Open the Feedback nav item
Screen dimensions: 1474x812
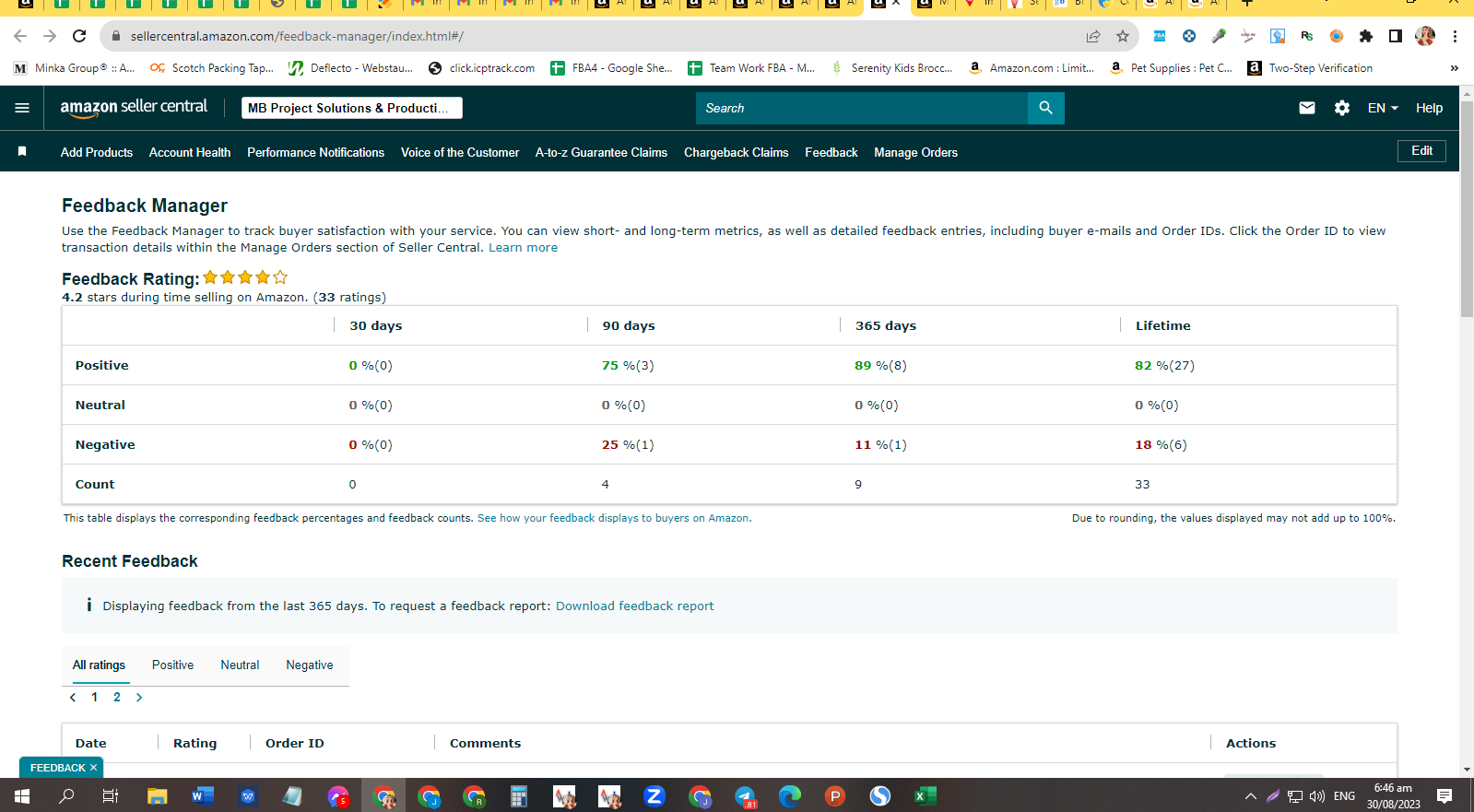pyautogui.click(x=831, y=152)
